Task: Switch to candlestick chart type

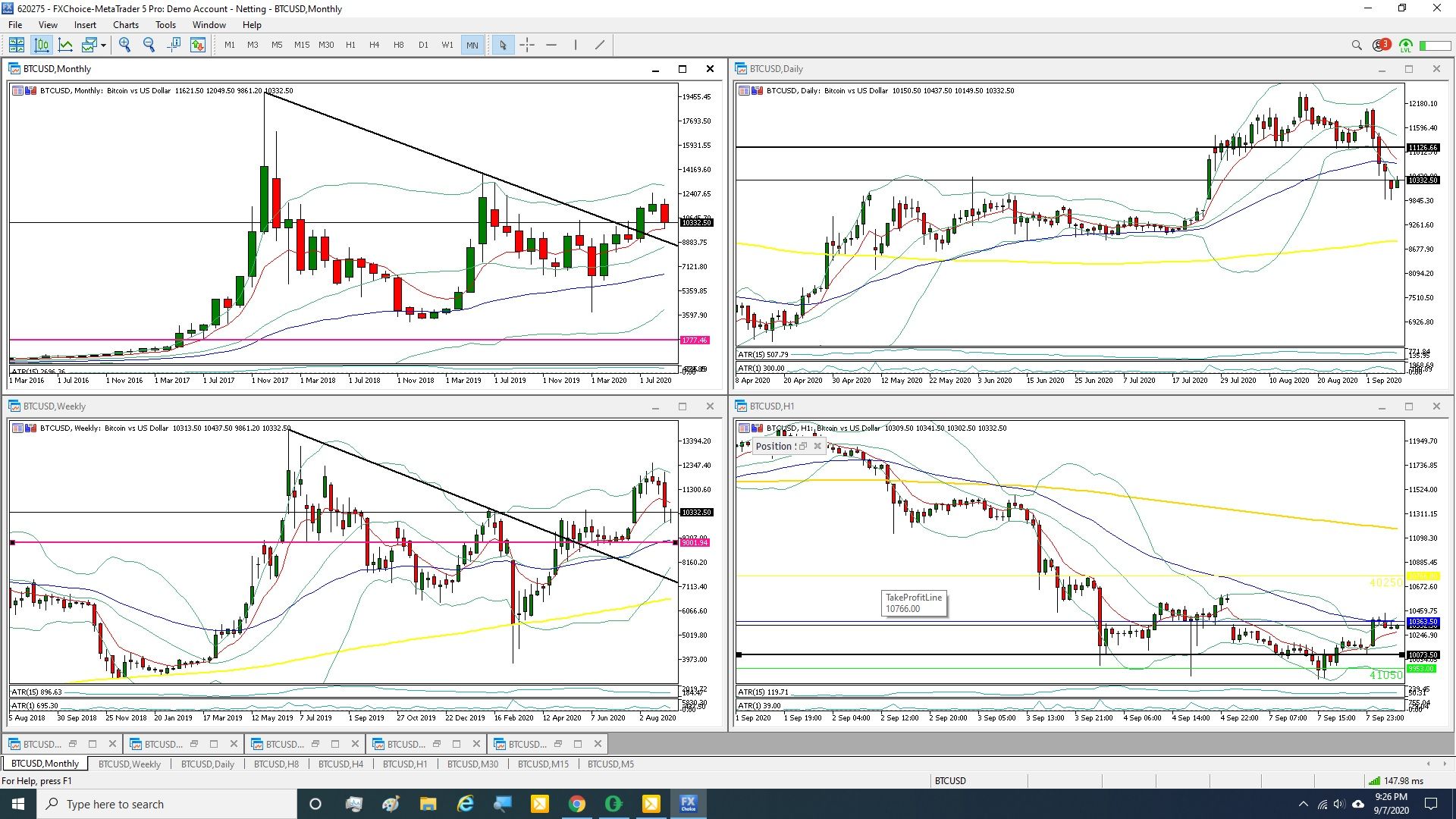Action: pos(42,45)
